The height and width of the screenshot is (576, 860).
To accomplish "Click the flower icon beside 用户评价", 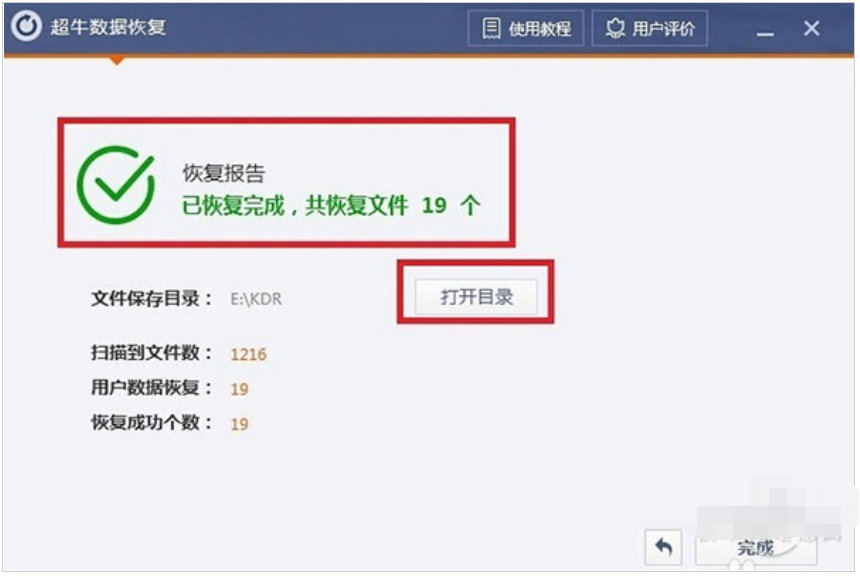I will click(615, 28).
